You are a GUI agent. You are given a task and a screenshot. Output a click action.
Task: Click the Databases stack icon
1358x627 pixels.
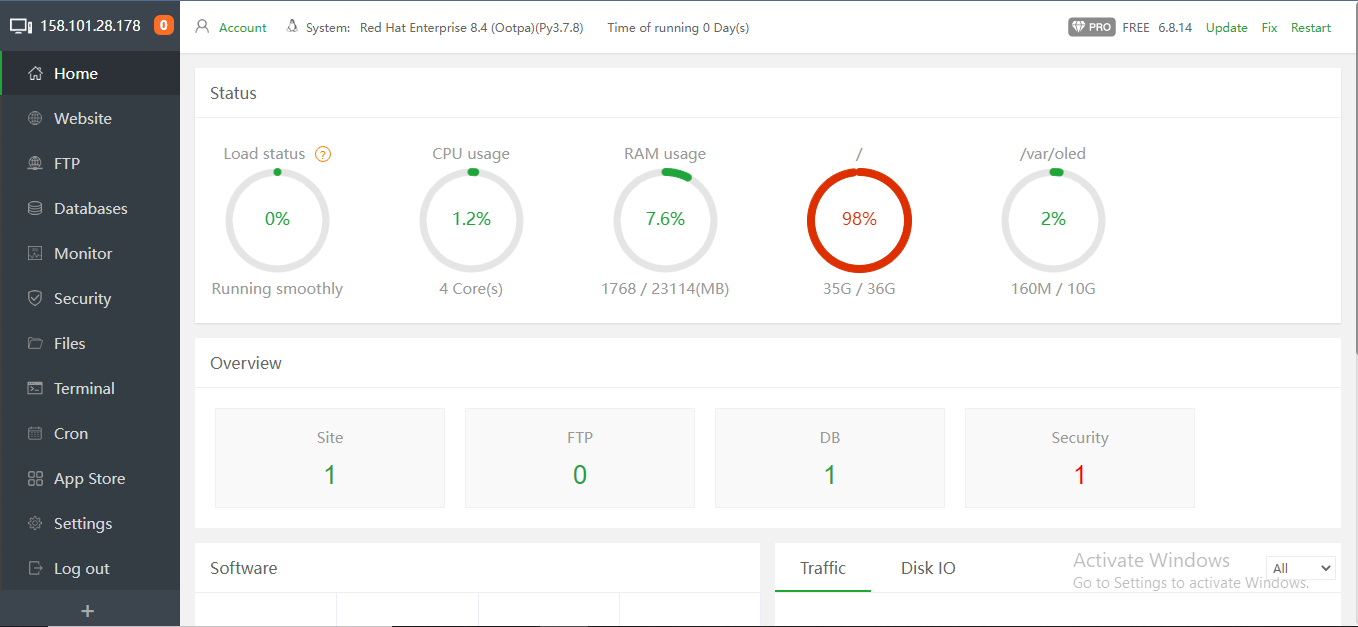35,209
